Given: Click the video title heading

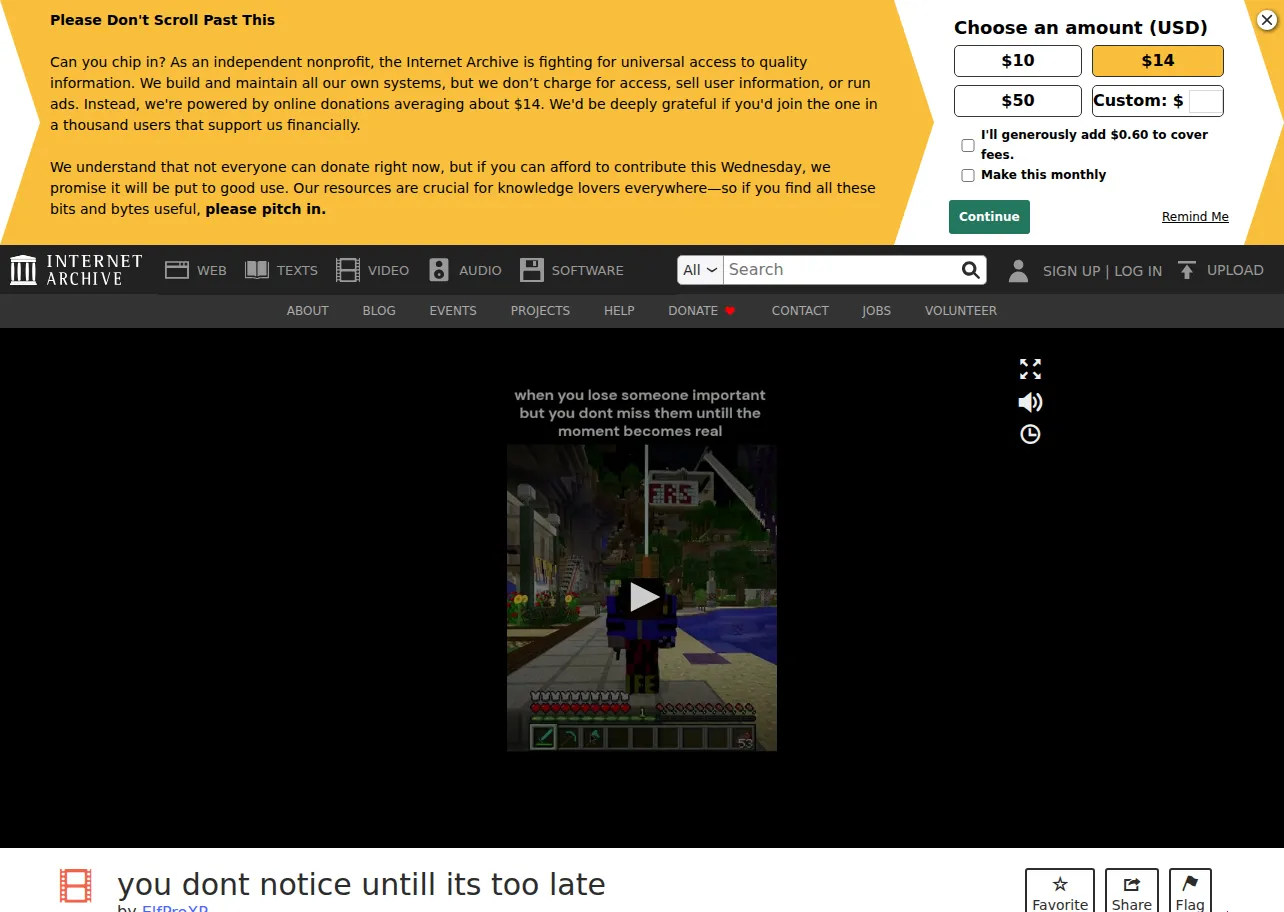Looking at the screenshot, I should point(361,885).
